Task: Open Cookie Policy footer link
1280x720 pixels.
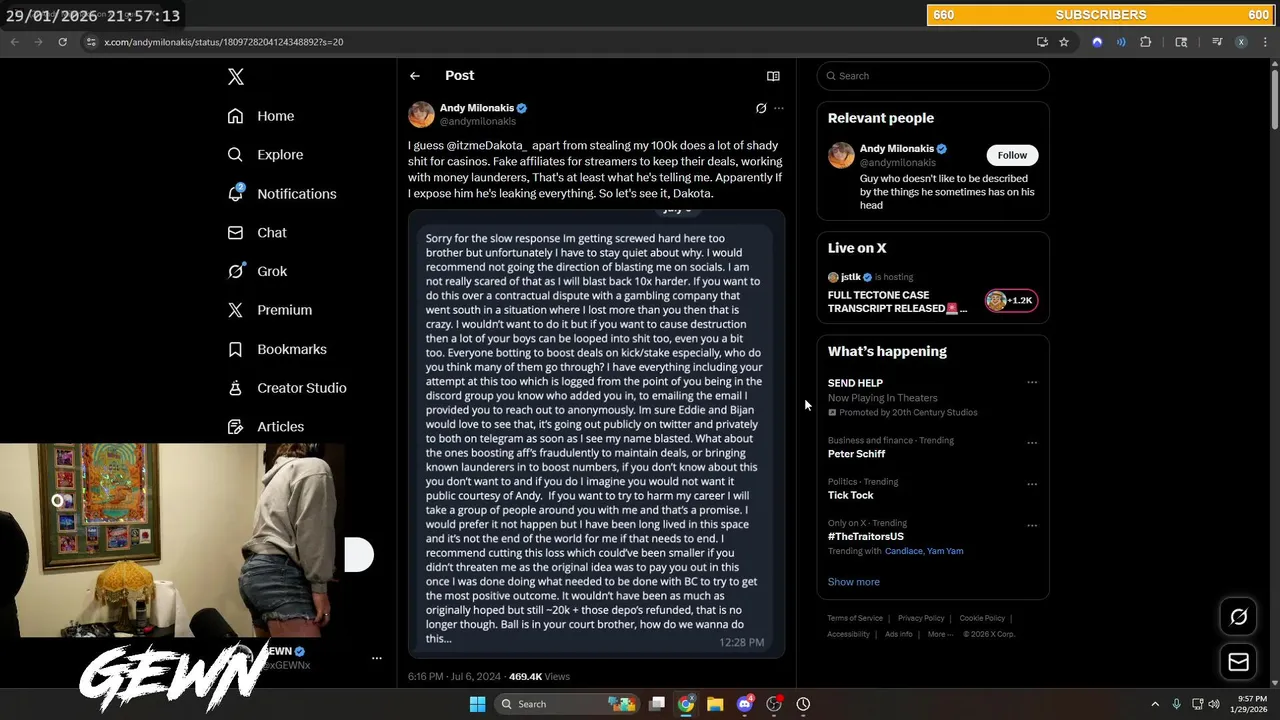Action: point(982,618)
